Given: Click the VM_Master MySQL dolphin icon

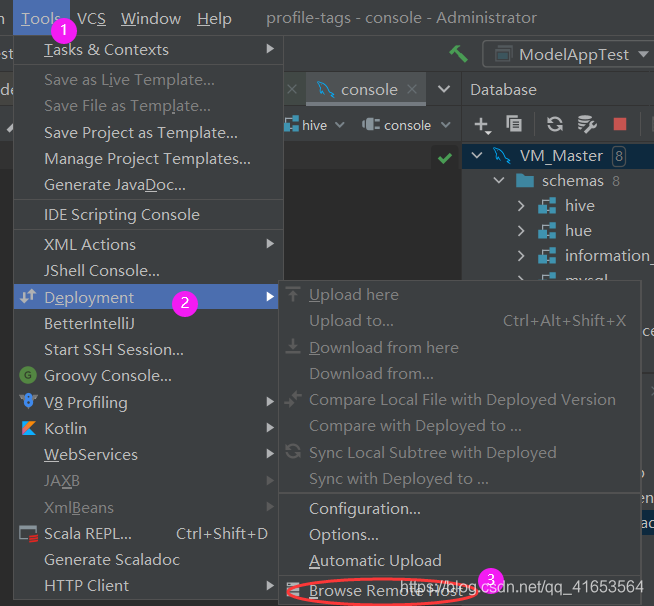Looking at the screenshot, I should click(x=501, y=156).
